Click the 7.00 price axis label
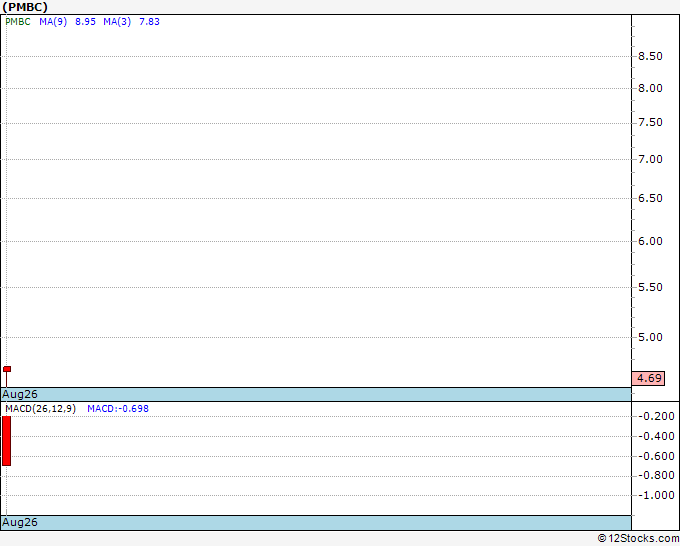 [x=650, y=160]
